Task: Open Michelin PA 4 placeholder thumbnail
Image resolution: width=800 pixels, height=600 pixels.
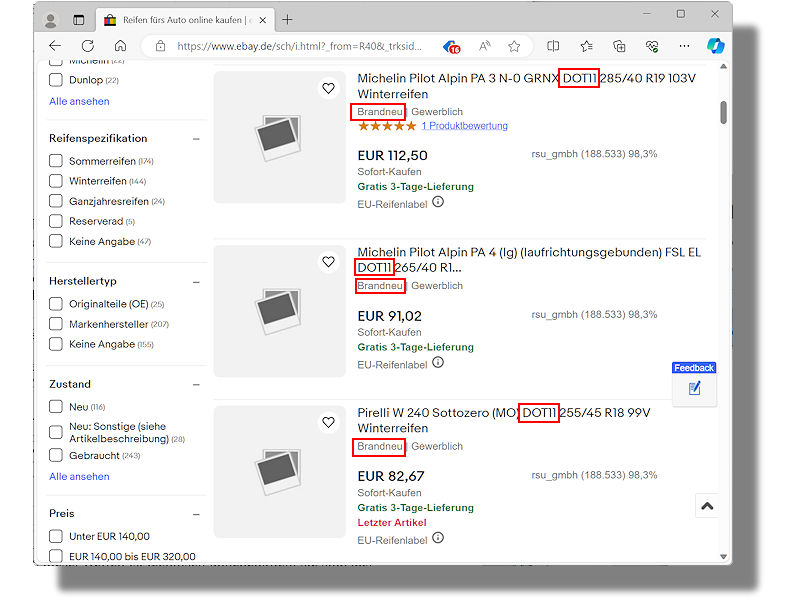Action: coord(280,311)
